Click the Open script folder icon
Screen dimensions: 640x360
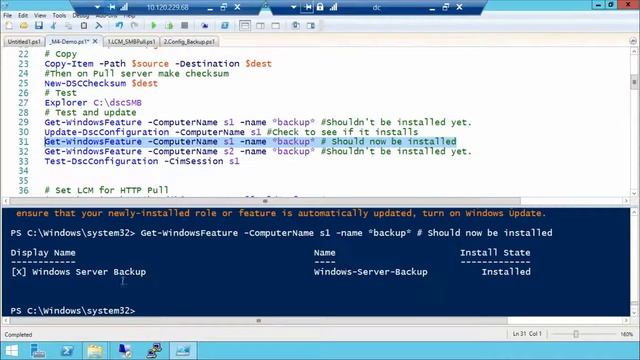click(24, 26)
